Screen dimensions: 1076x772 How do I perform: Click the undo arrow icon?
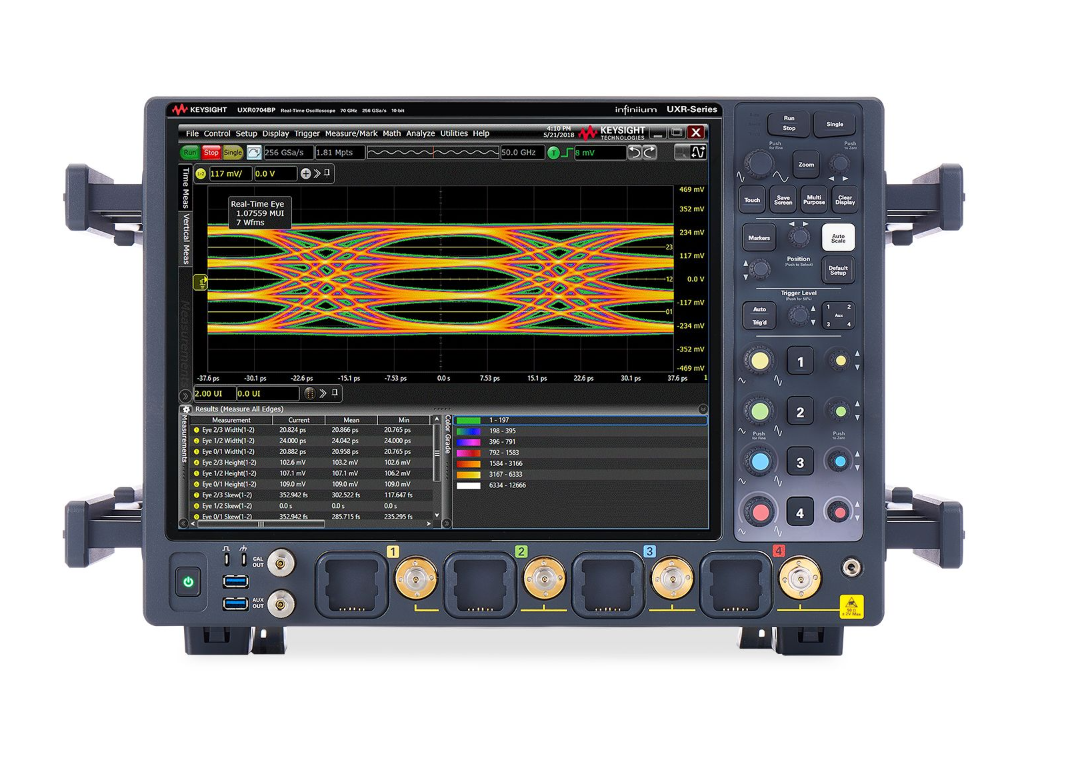pos(636,153)
